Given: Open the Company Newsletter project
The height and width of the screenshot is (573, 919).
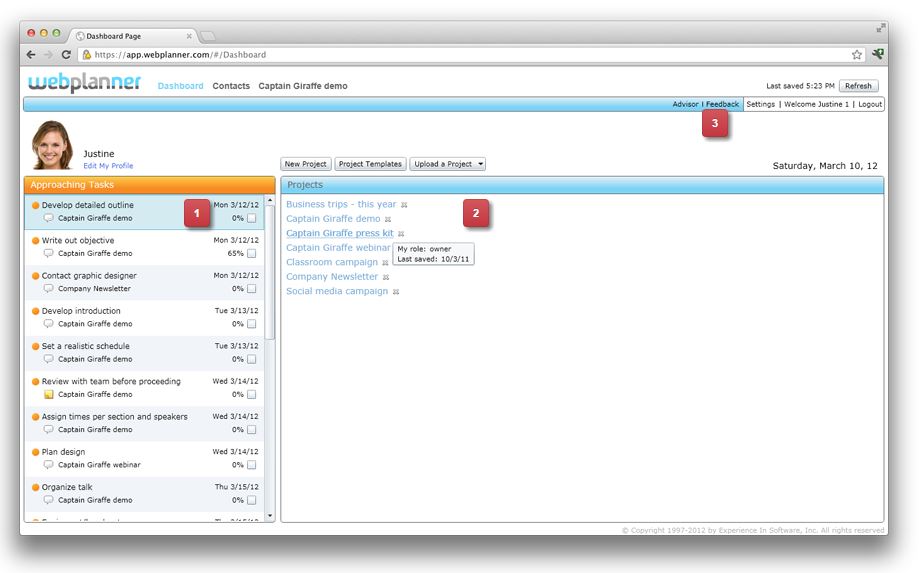Looking at the screenshot, I should coord(332,277).
